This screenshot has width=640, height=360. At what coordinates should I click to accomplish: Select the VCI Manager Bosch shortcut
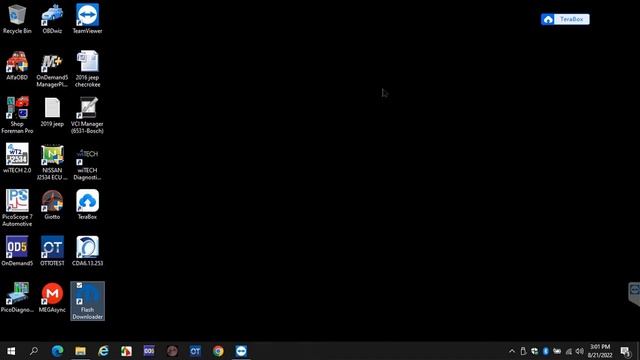coord(87,115)
